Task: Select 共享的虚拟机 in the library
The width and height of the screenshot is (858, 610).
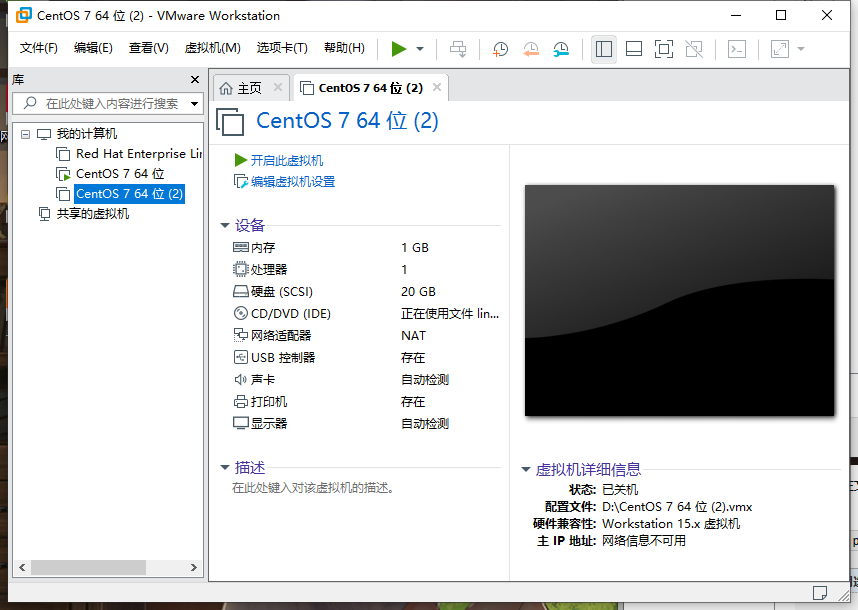Action: point(92,213)
